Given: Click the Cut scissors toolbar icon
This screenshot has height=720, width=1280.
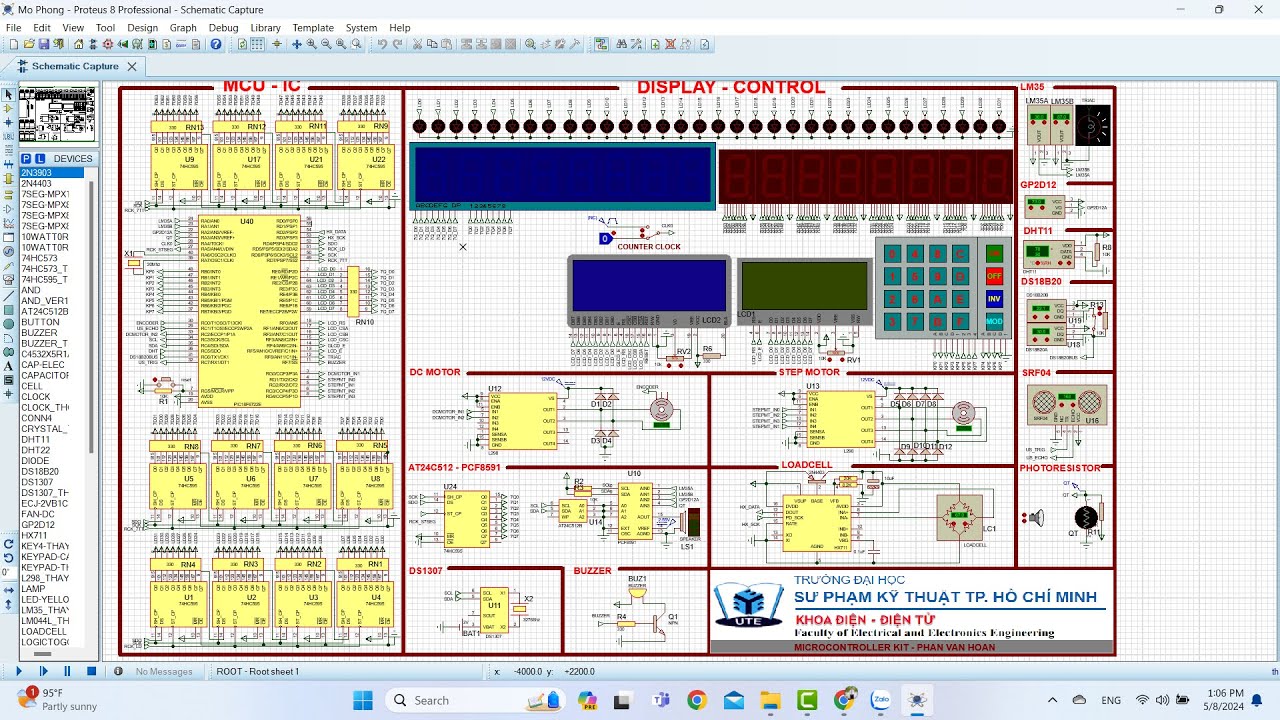Looking at the screenshot, I should pos(418,44).
